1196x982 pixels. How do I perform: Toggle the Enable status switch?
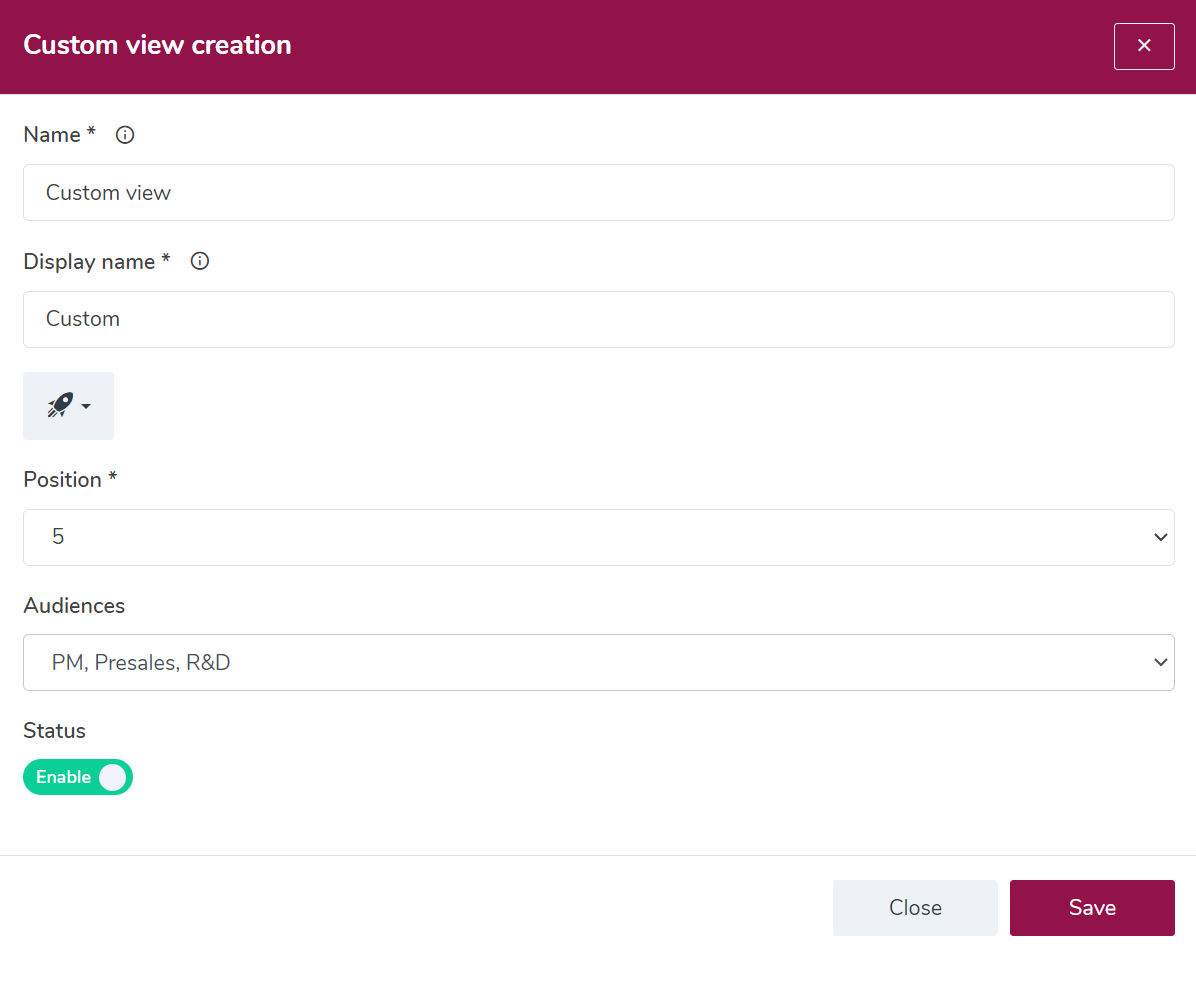tap(78, 778)
